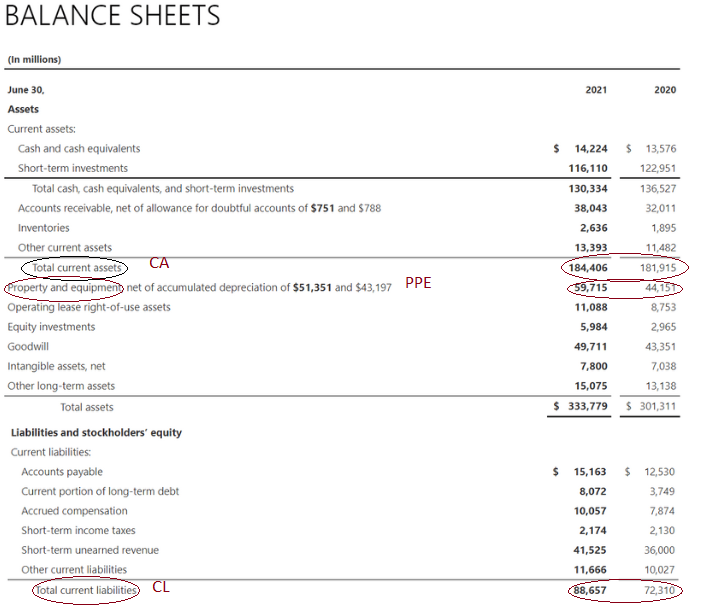Viewport: 702px width, 611px height.
Task: Click the 72,310 value for 2020
Action: (x=660, y=591)
